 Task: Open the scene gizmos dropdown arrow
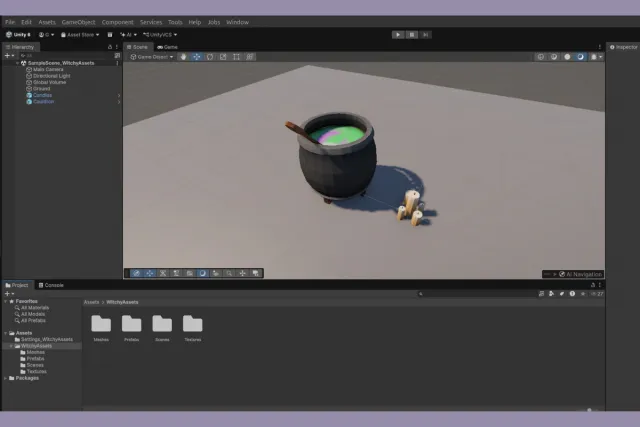point(600,57)
